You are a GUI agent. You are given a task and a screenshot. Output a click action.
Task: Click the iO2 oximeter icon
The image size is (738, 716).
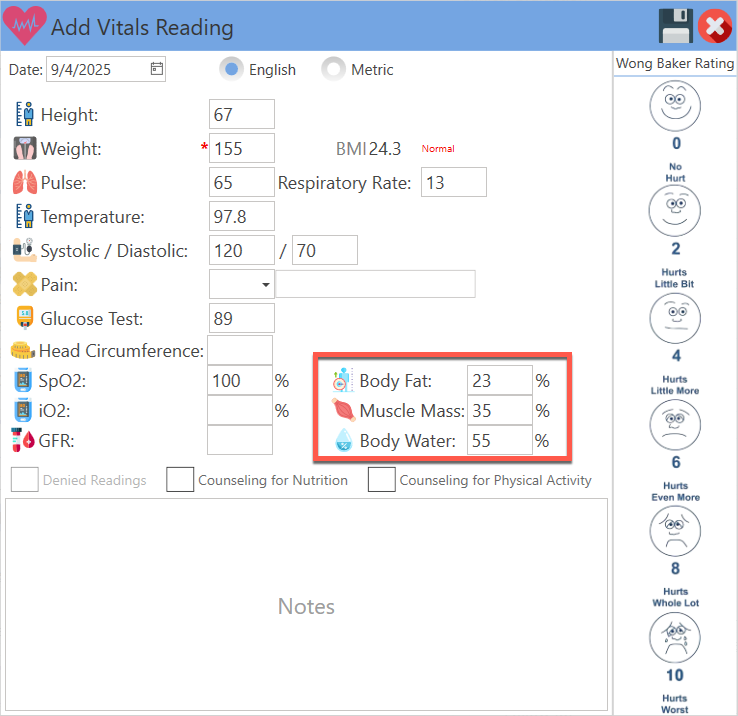(23, 410)
